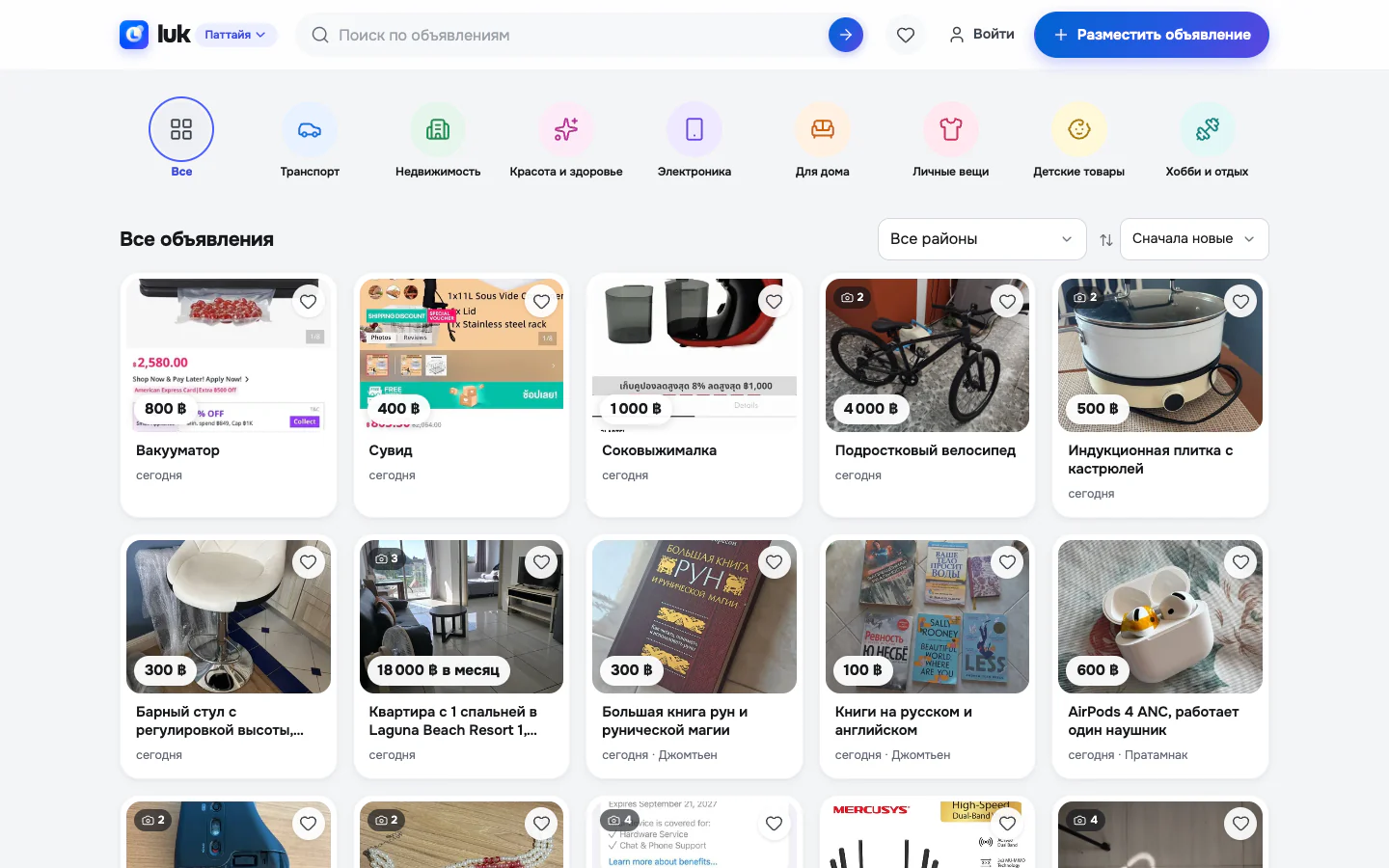The width and height of the screenshot is (1389, 868).
Task: Select the Личные вещи category icon
Action: click(951, 129)
